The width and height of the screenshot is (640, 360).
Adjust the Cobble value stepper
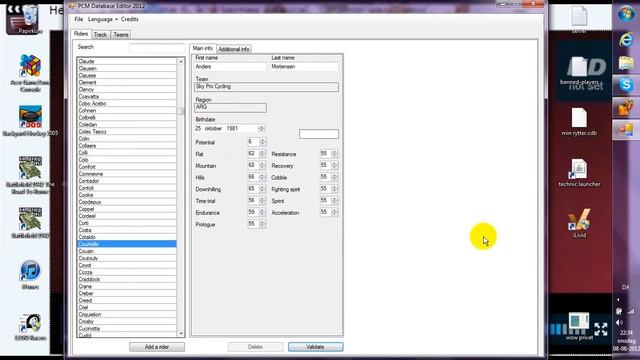(335, 178)
